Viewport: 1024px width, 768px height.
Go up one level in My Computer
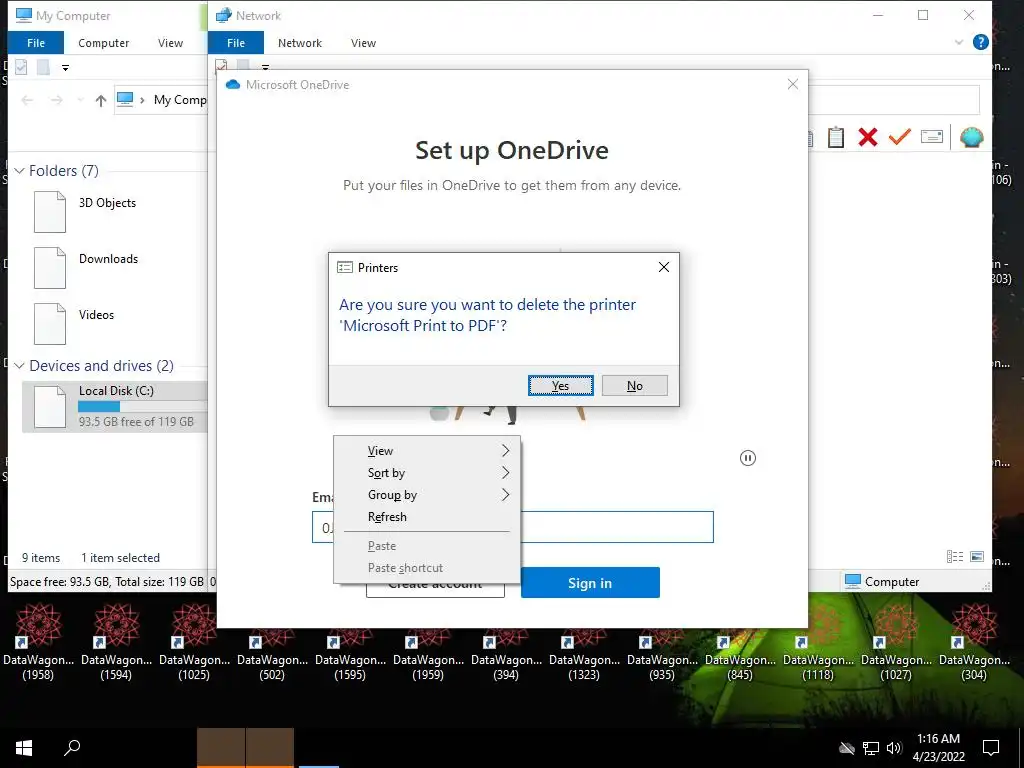point(101,100)
